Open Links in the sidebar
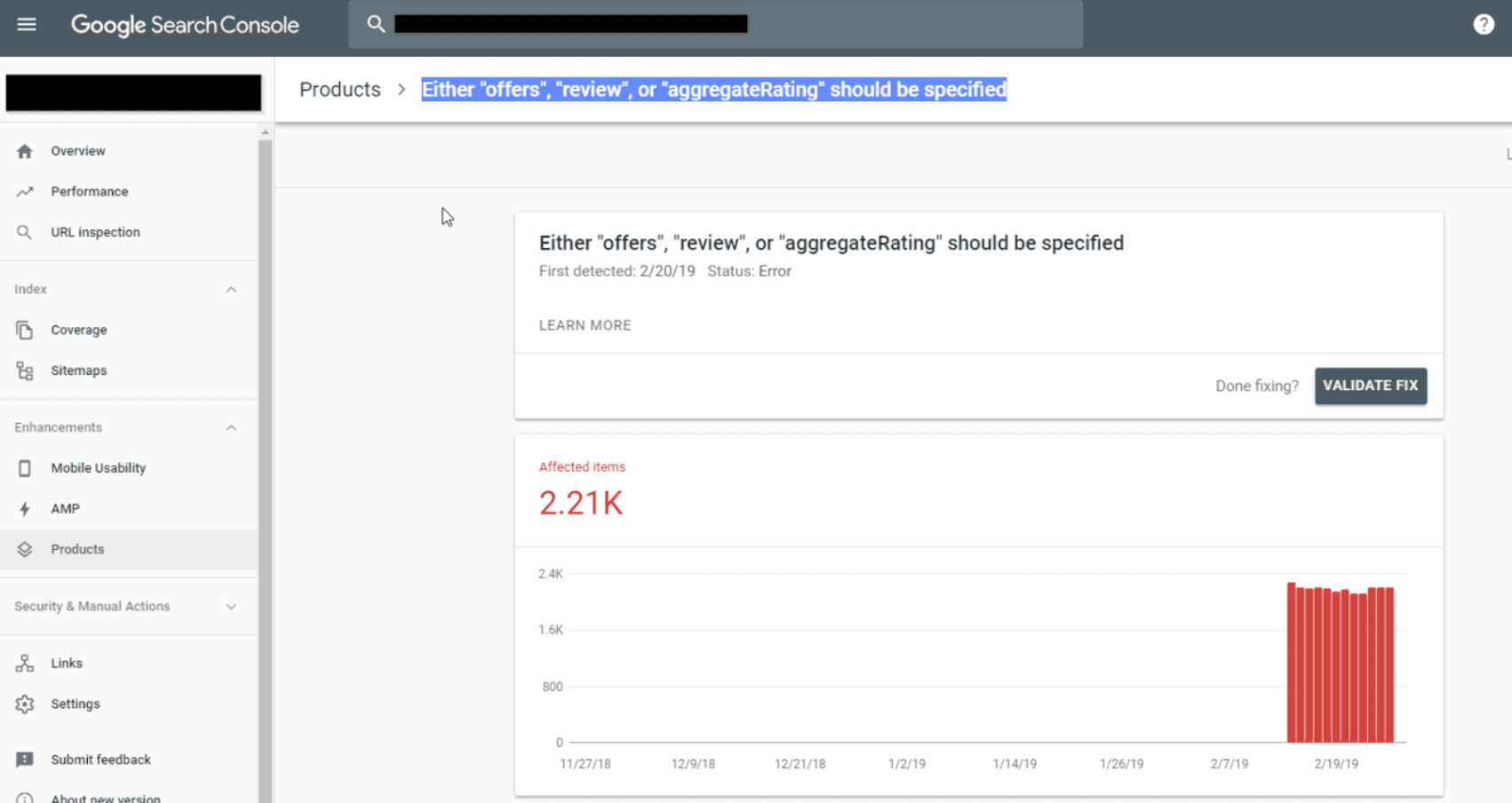The height and width of the screenshot is (803, 1512). pyautogui.click(x=129, y=664)
